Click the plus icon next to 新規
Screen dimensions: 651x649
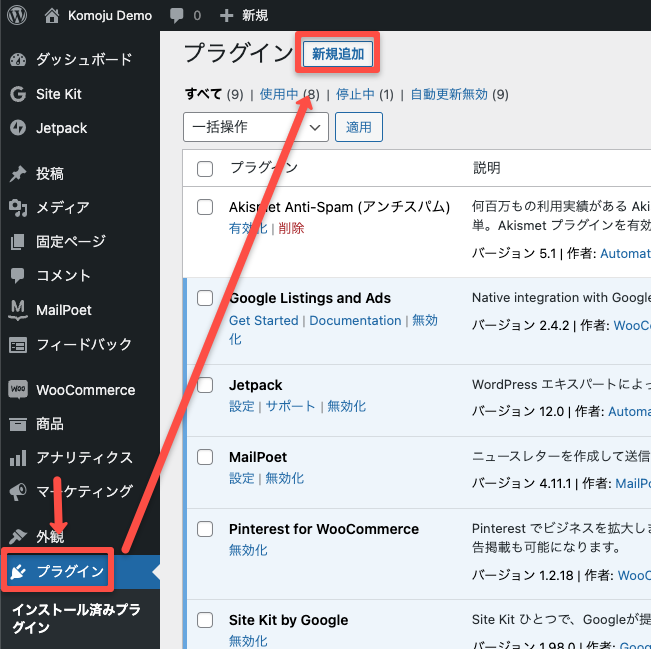click(226, 16)
